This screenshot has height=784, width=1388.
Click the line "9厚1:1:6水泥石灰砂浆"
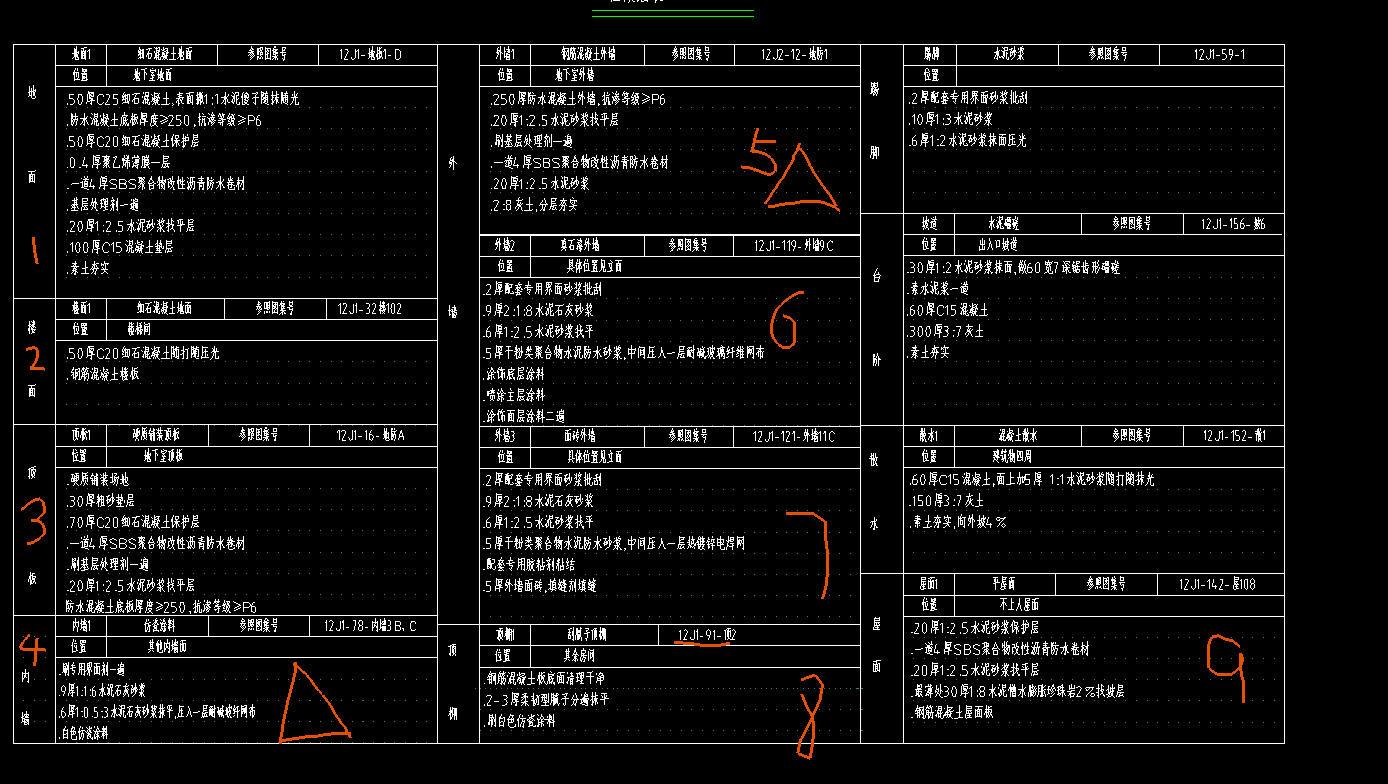(103, 690)
